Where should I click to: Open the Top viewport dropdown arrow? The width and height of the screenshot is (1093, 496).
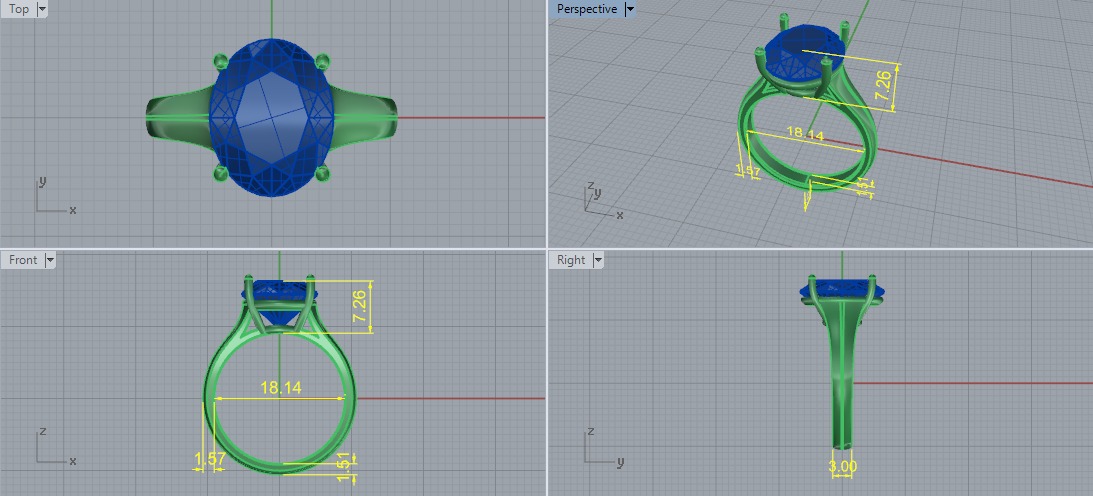[41, 9]
